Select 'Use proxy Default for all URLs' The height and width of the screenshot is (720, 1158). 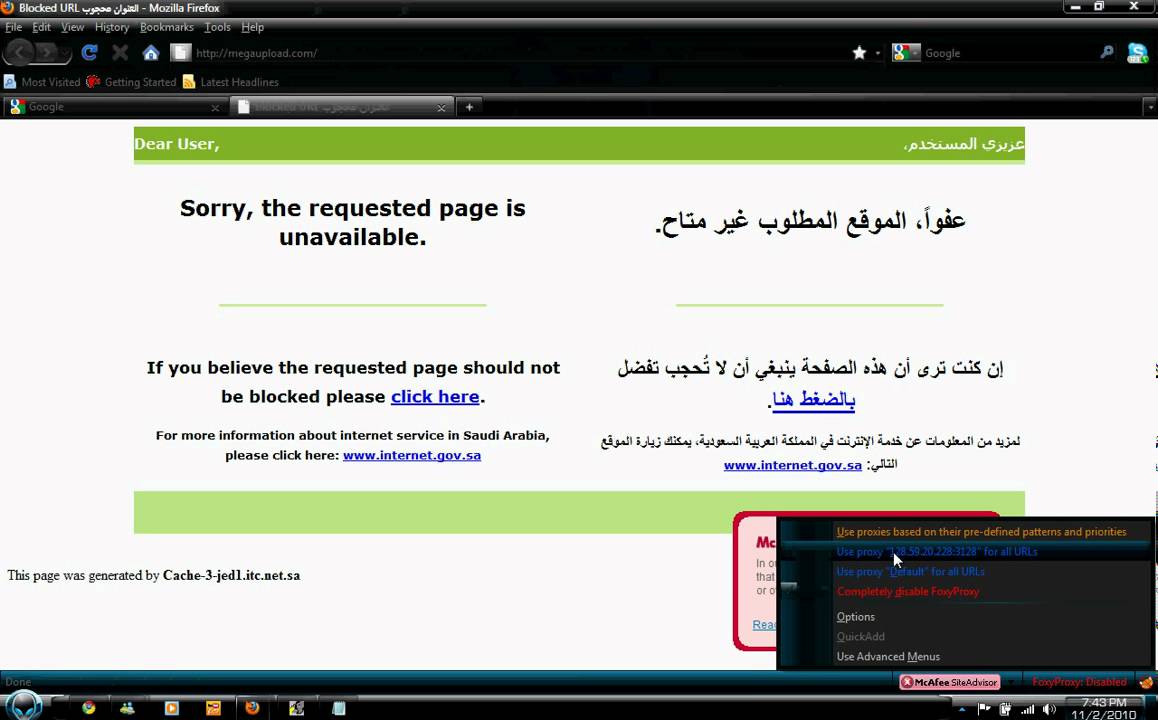910,572
